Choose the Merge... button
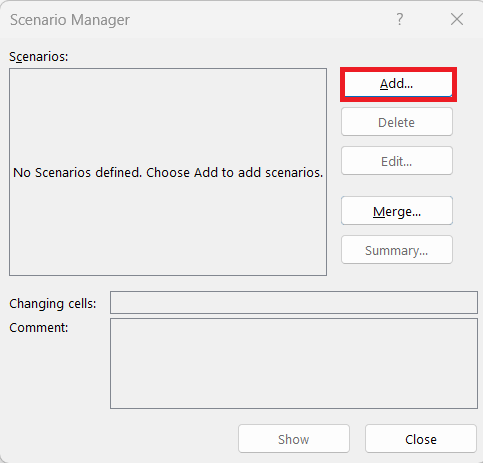Viewport: 483px width, 463px height. 397,211
